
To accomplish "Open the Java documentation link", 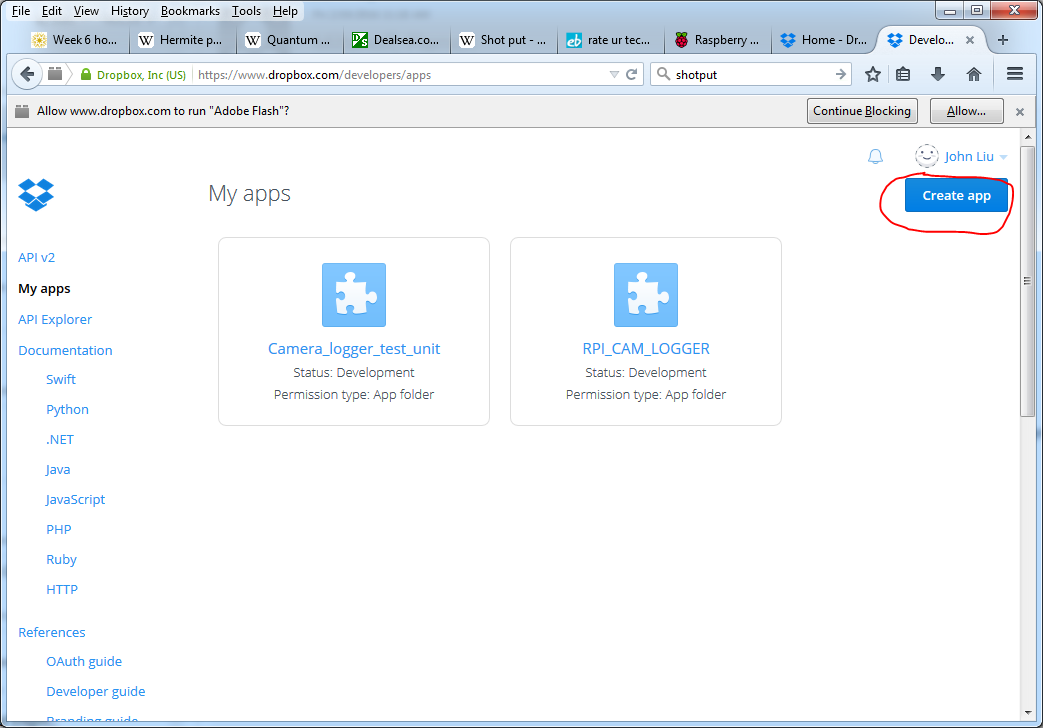I will click(x=58, y=470).
